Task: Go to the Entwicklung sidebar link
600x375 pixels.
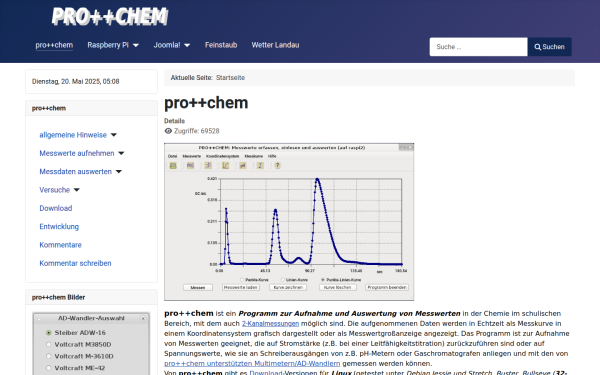Action: [x=59, y=227]
